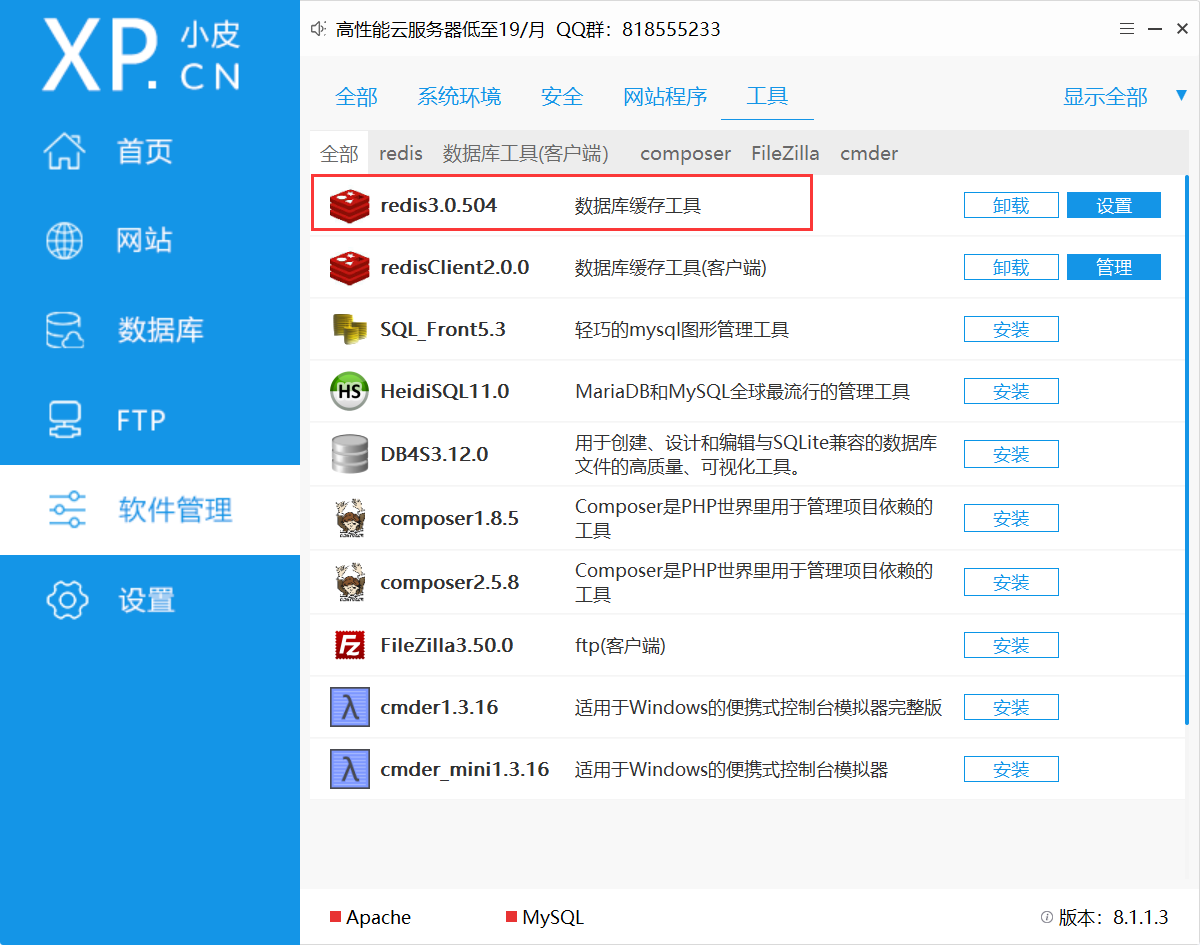Click the Apache status label
Screen dimensions: 1200x945
tap(378, 917)
